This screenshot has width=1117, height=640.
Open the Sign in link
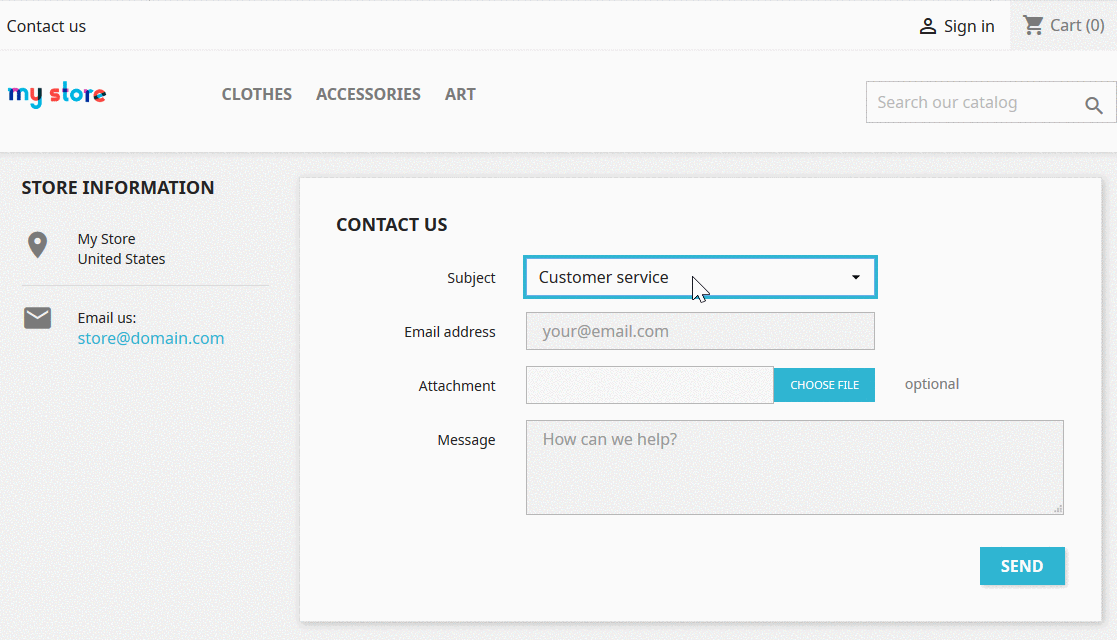click(x=968, y=27)
